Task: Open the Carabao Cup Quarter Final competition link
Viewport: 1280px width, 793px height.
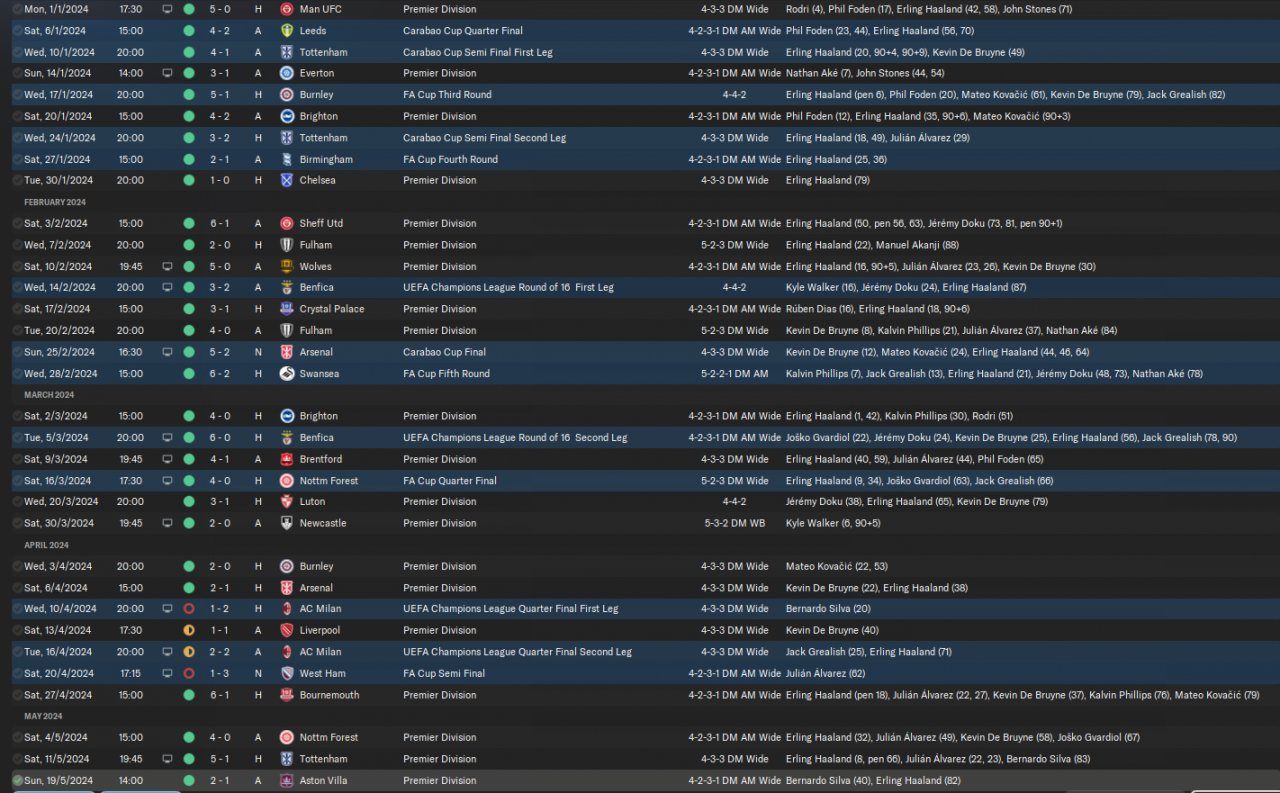Action: pos(463,31)
